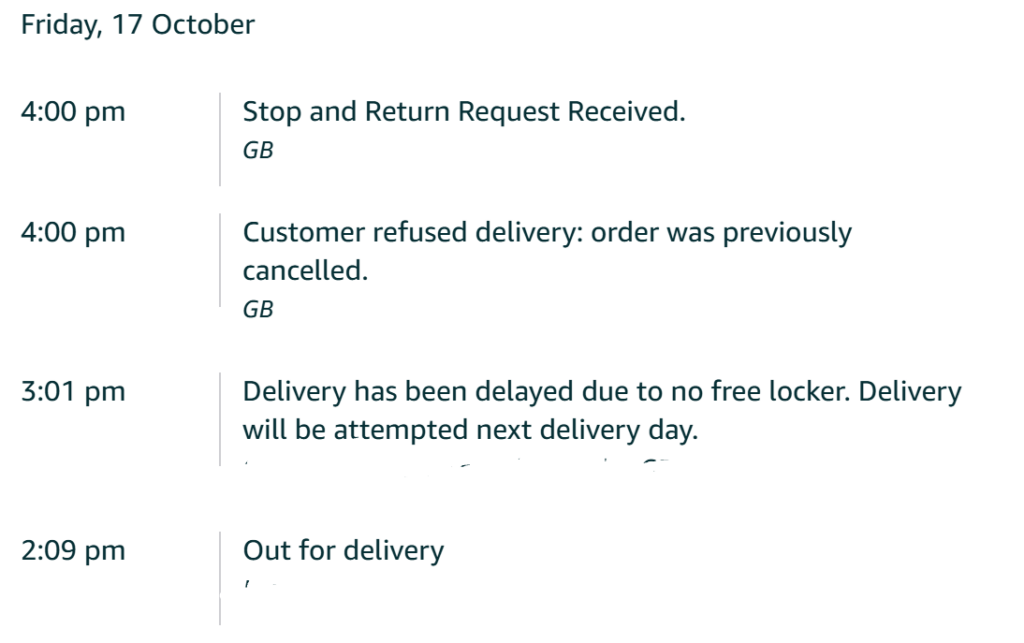Click the word "cancelled." in refused entry
Screen dimensions: 1024x643
(x=305, y=271)
